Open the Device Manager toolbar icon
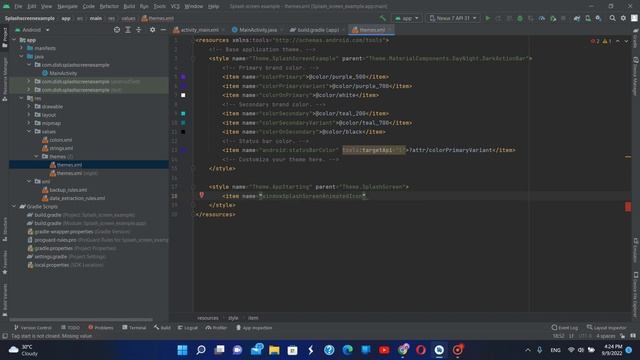The width and height of the screenshot is (640, 360). (588, 18)
